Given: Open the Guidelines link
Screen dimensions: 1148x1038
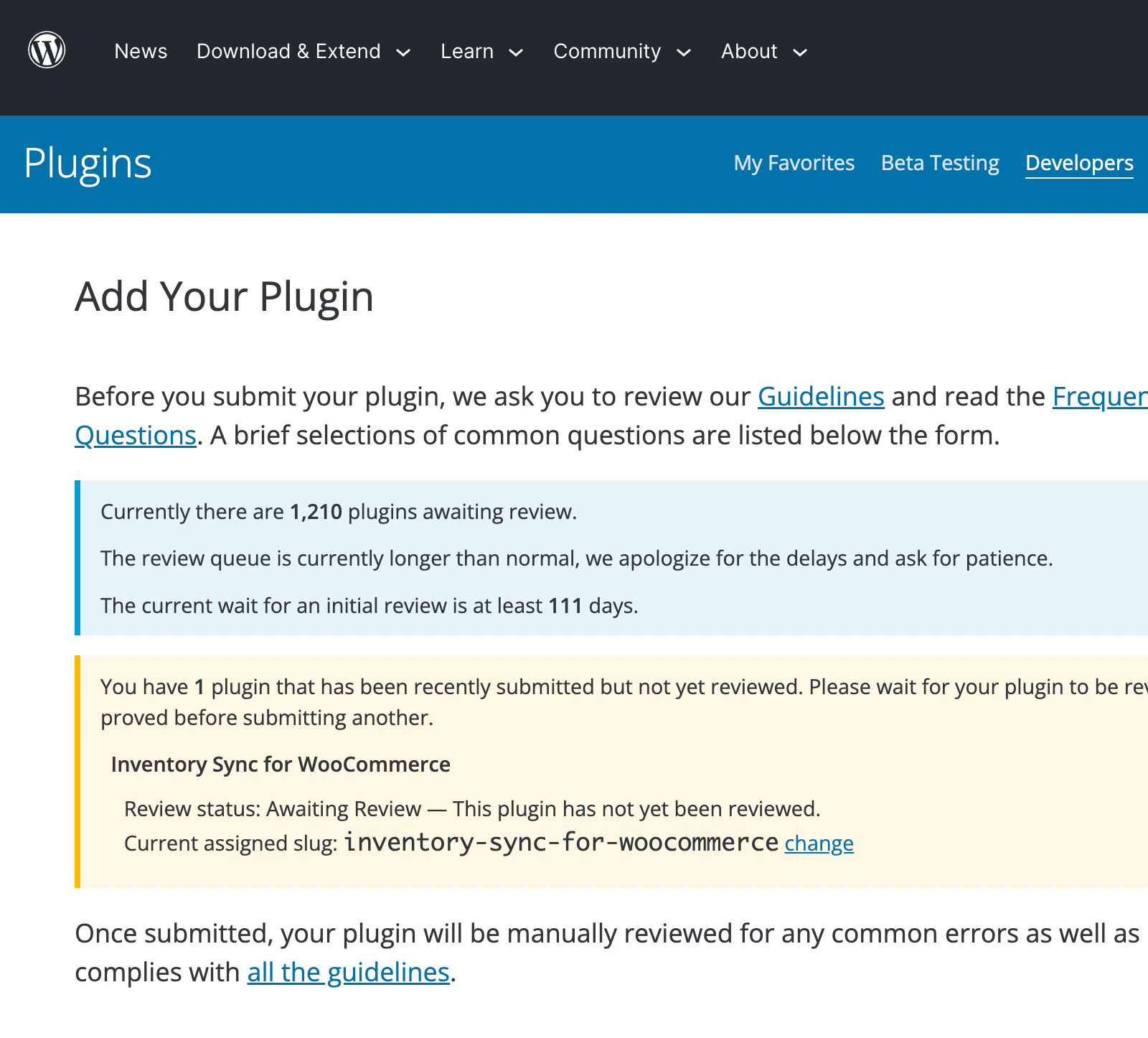Looking at the screenshot, I should click(821, 396).
